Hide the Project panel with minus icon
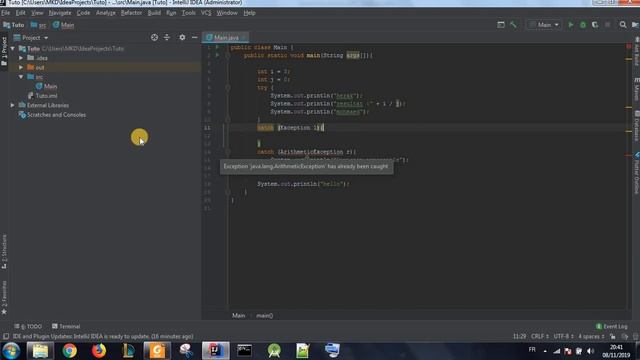 tap(194, 38)
